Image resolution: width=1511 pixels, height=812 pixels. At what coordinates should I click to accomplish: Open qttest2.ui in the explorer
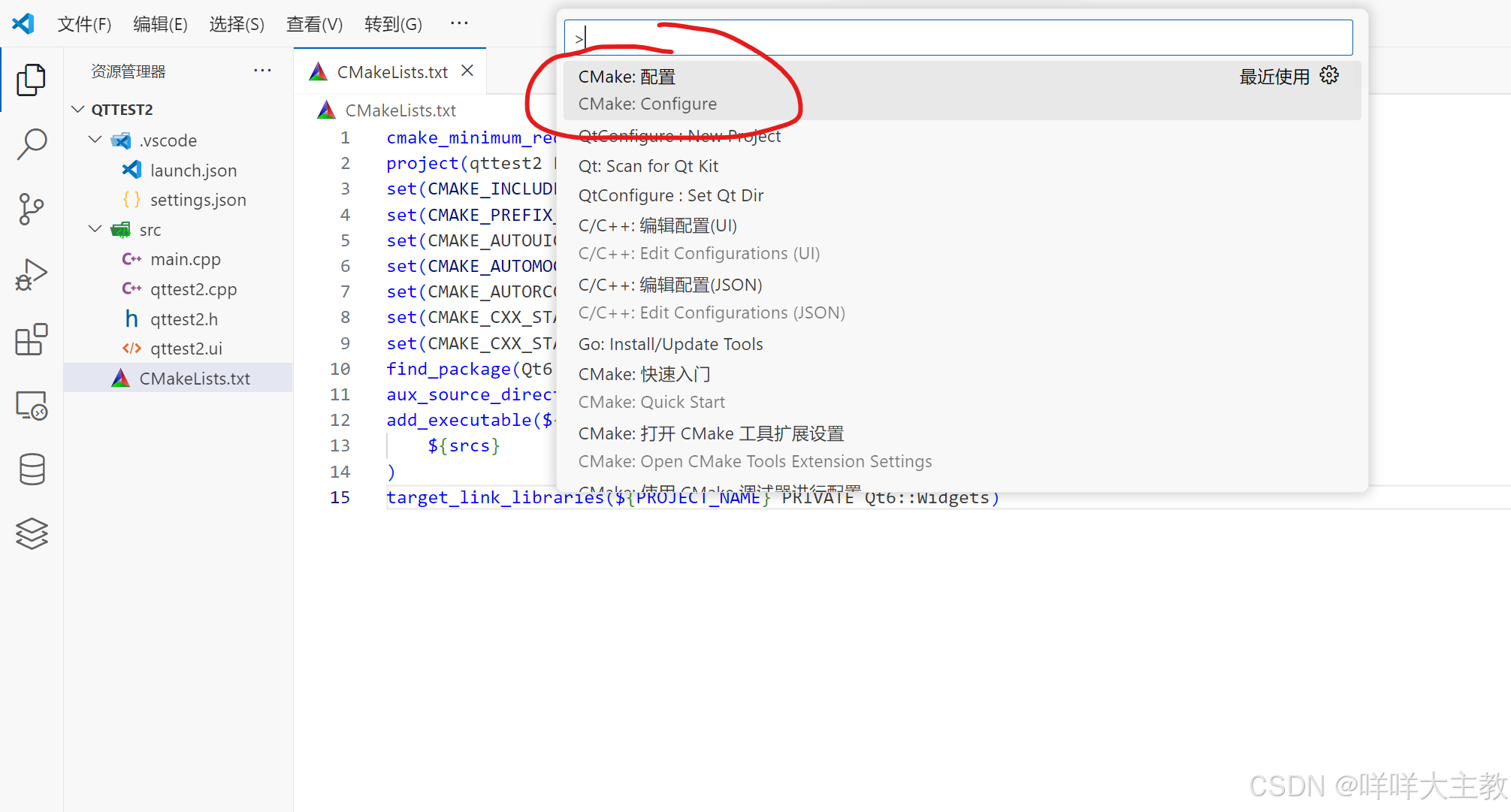click(x=178, y=349)
